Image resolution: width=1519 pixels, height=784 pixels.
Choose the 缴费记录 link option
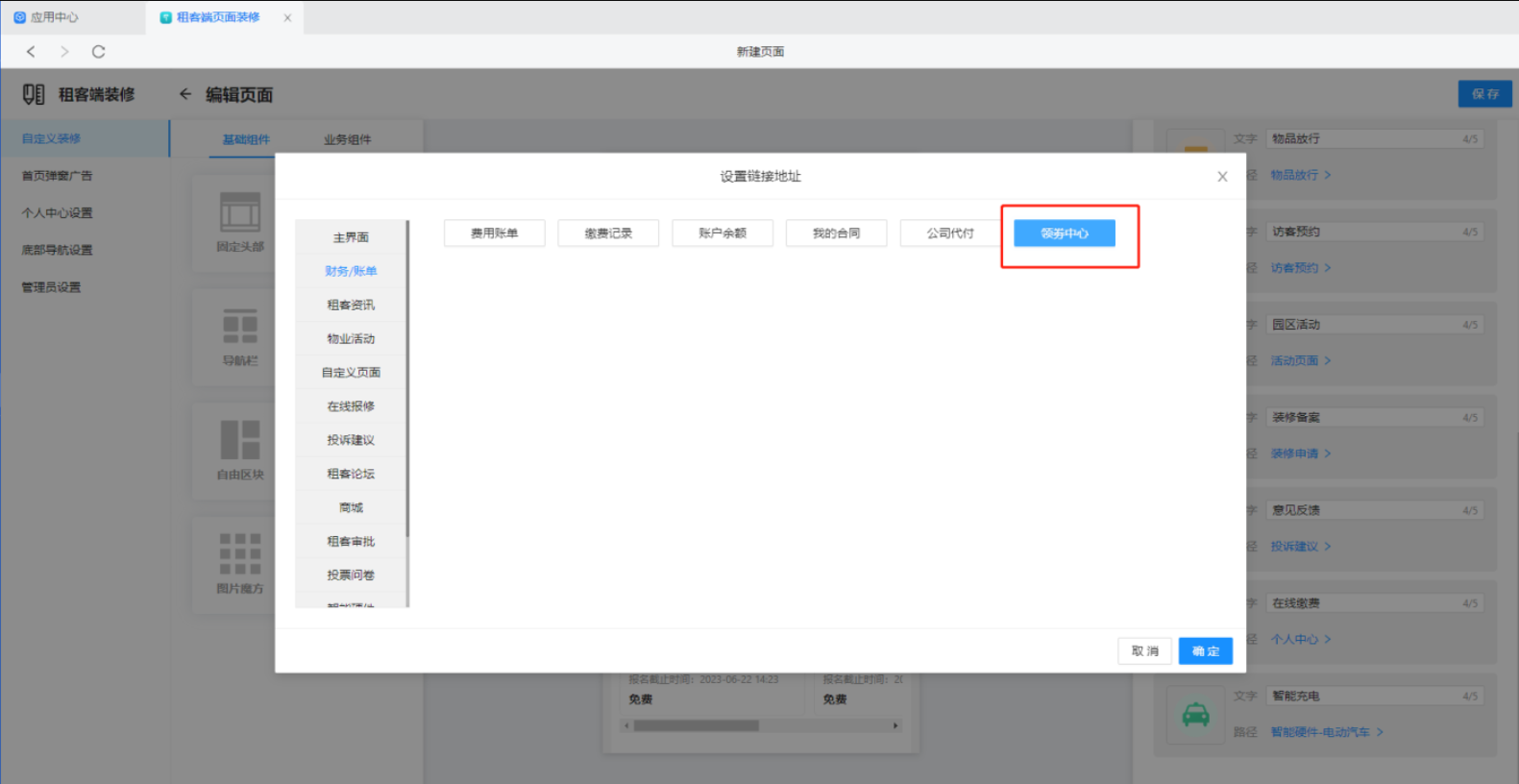(608, 233)
